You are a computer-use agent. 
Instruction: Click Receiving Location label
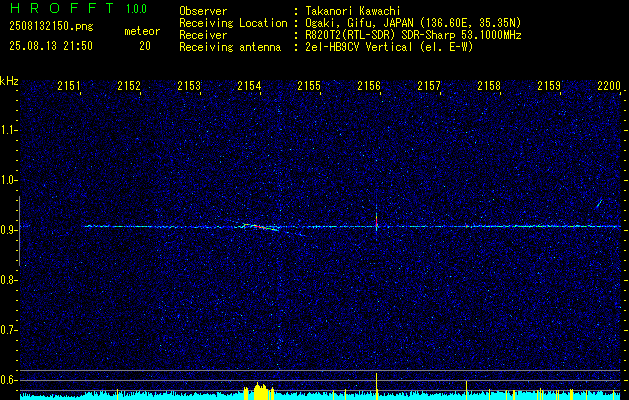(x=233, y=23)
